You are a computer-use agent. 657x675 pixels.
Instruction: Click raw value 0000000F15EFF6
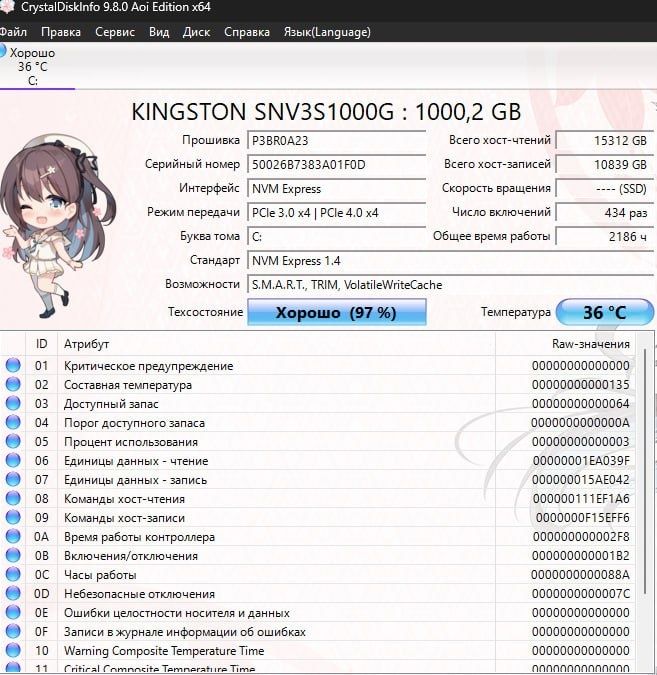tap(583, 517)
